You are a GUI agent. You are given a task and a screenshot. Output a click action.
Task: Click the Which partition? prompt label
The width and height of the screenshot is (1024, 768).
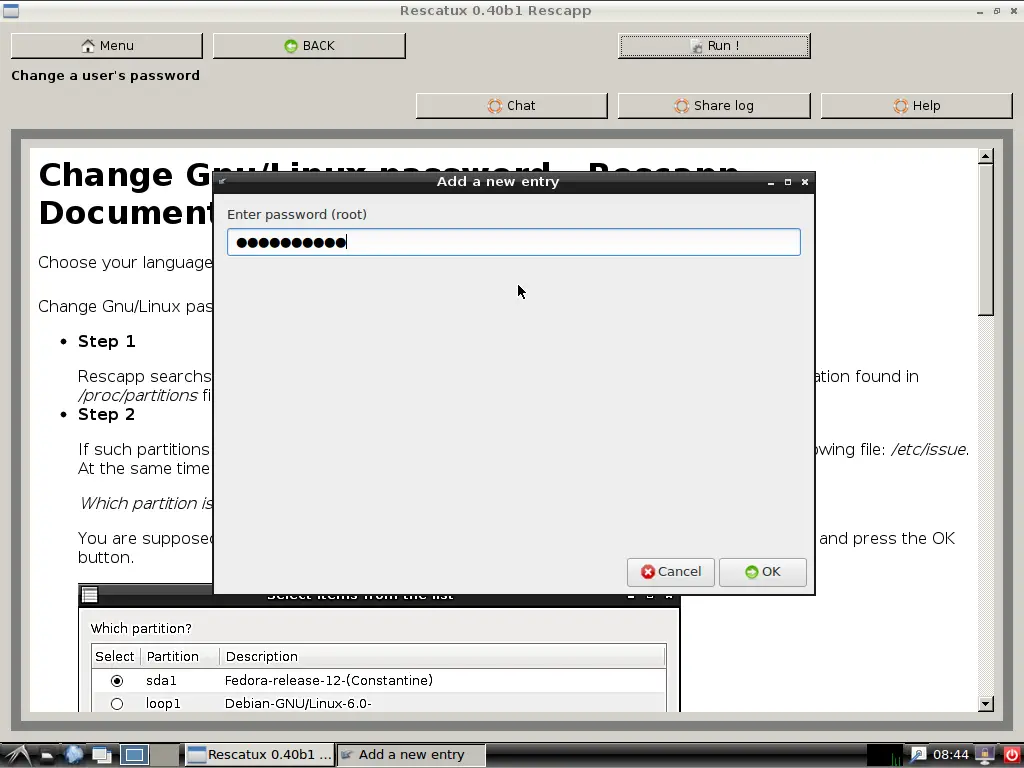pyautogui.click(x=141, y=628)
